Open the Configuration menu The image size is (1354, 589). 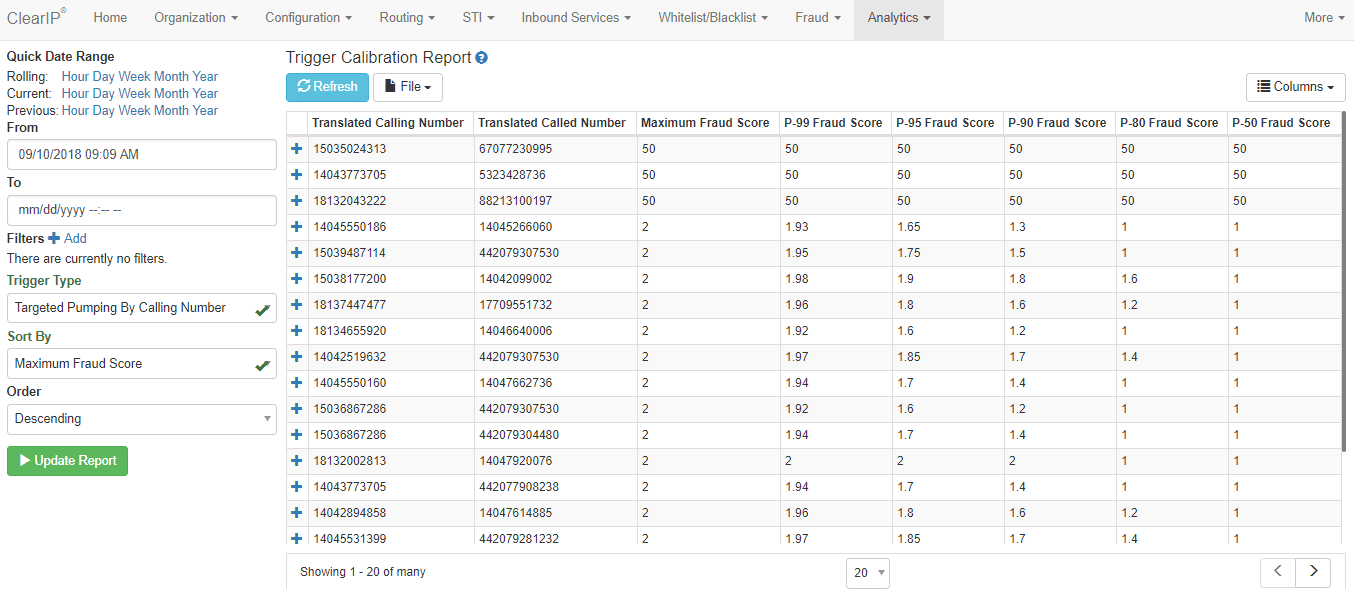308,18
